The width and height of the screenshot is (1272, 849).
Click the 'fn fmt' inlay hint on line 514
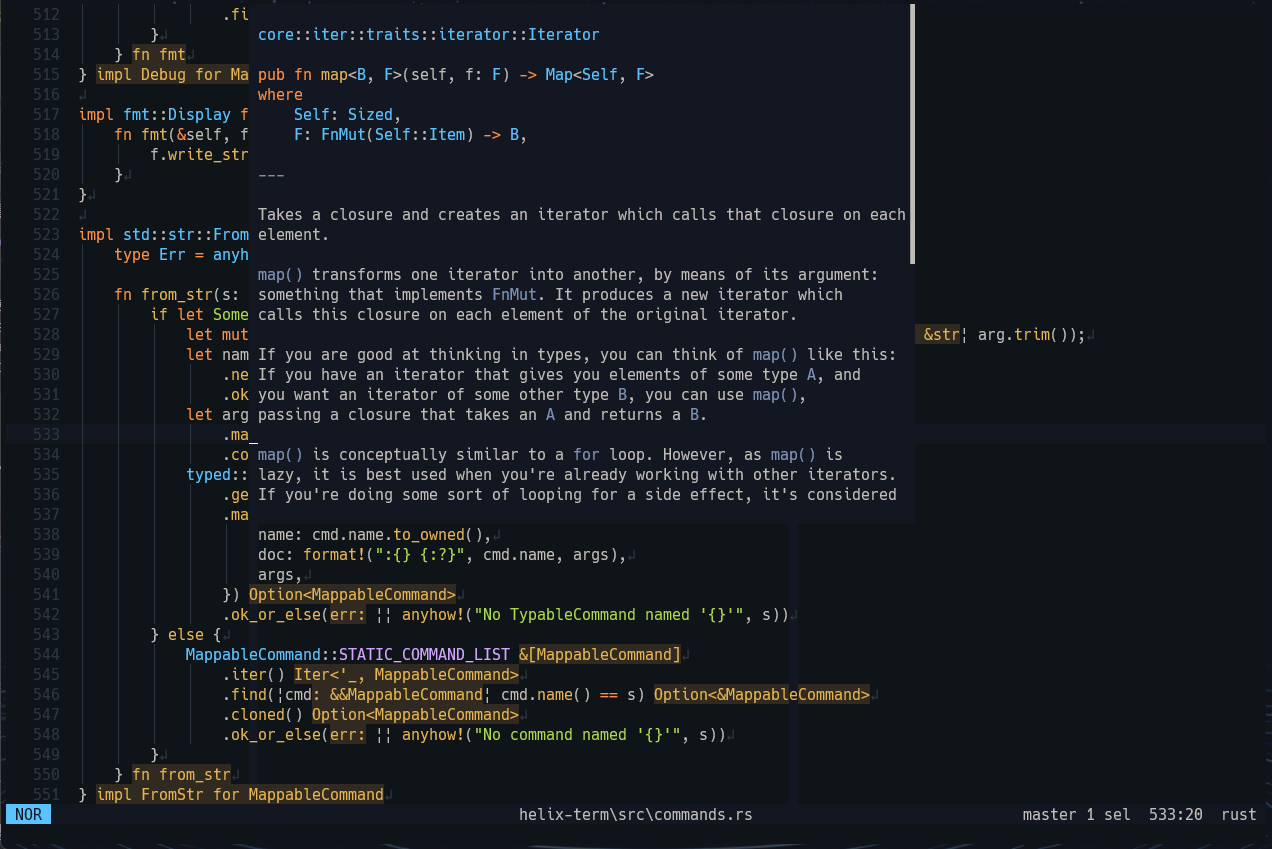(x=159, y=54)
